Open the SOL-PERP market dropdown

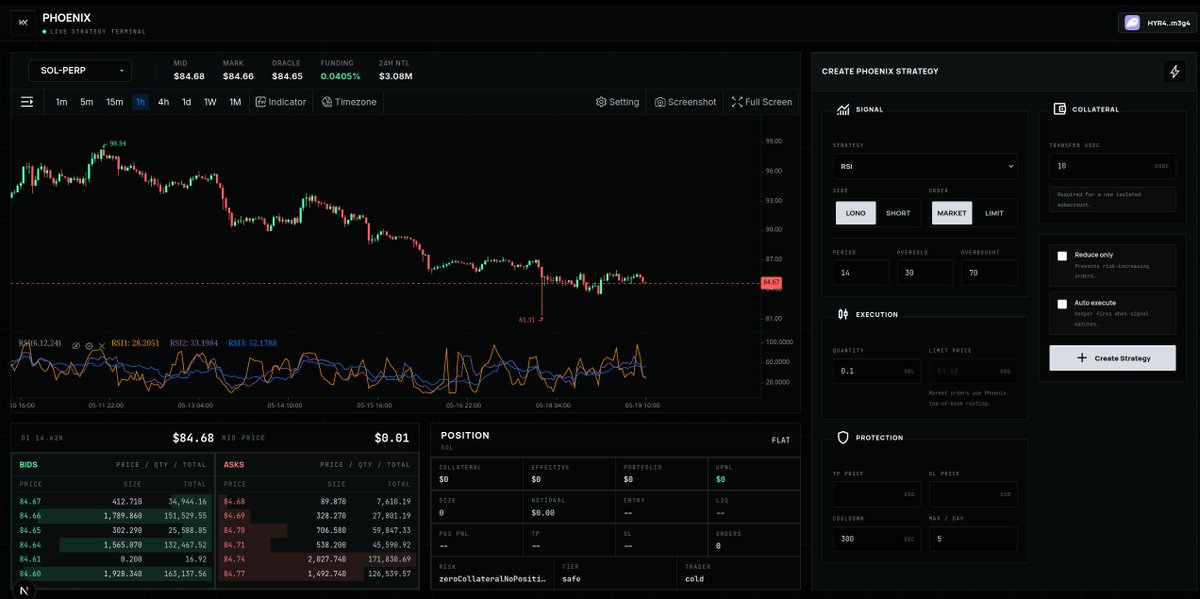click(x=80, y=71)
